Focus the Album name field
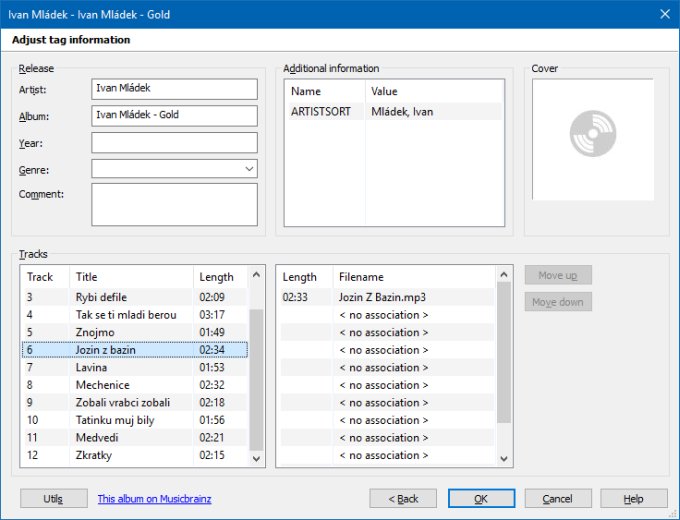 coord(174,115)
